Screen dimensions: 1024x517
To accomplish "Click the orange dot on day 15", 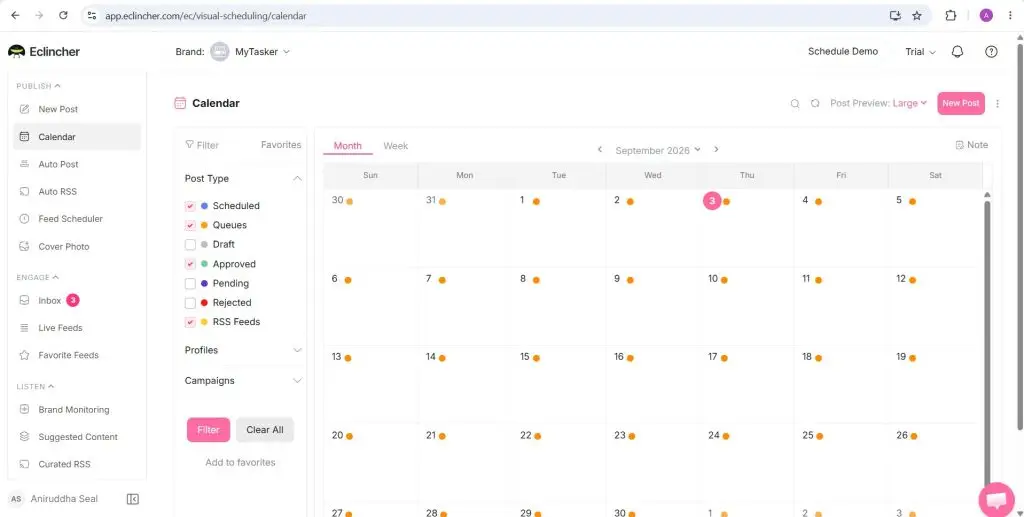I will [x=536, y=358].
